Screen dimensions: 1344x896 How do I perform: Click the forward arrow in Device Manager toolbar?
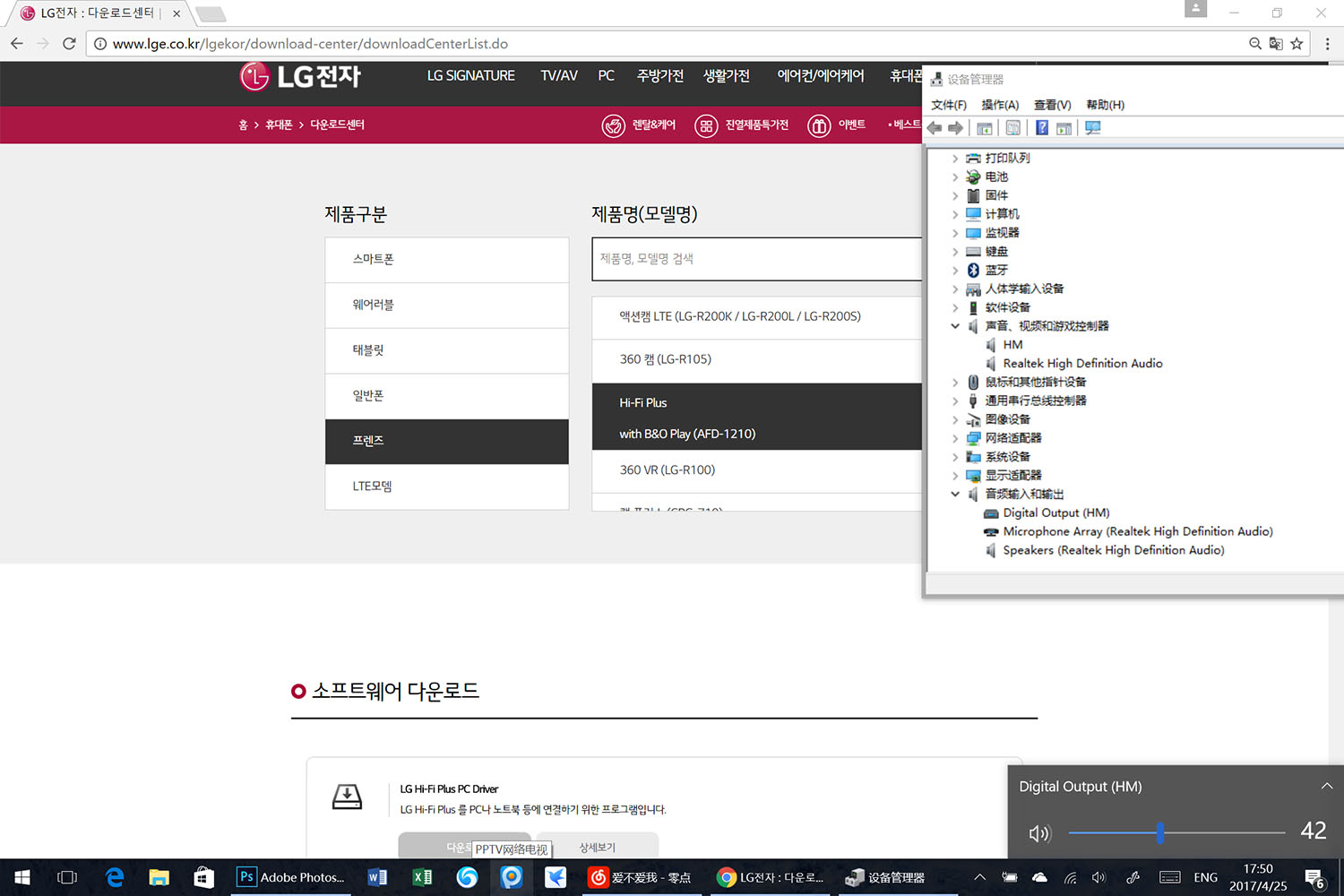coord(956,128)
